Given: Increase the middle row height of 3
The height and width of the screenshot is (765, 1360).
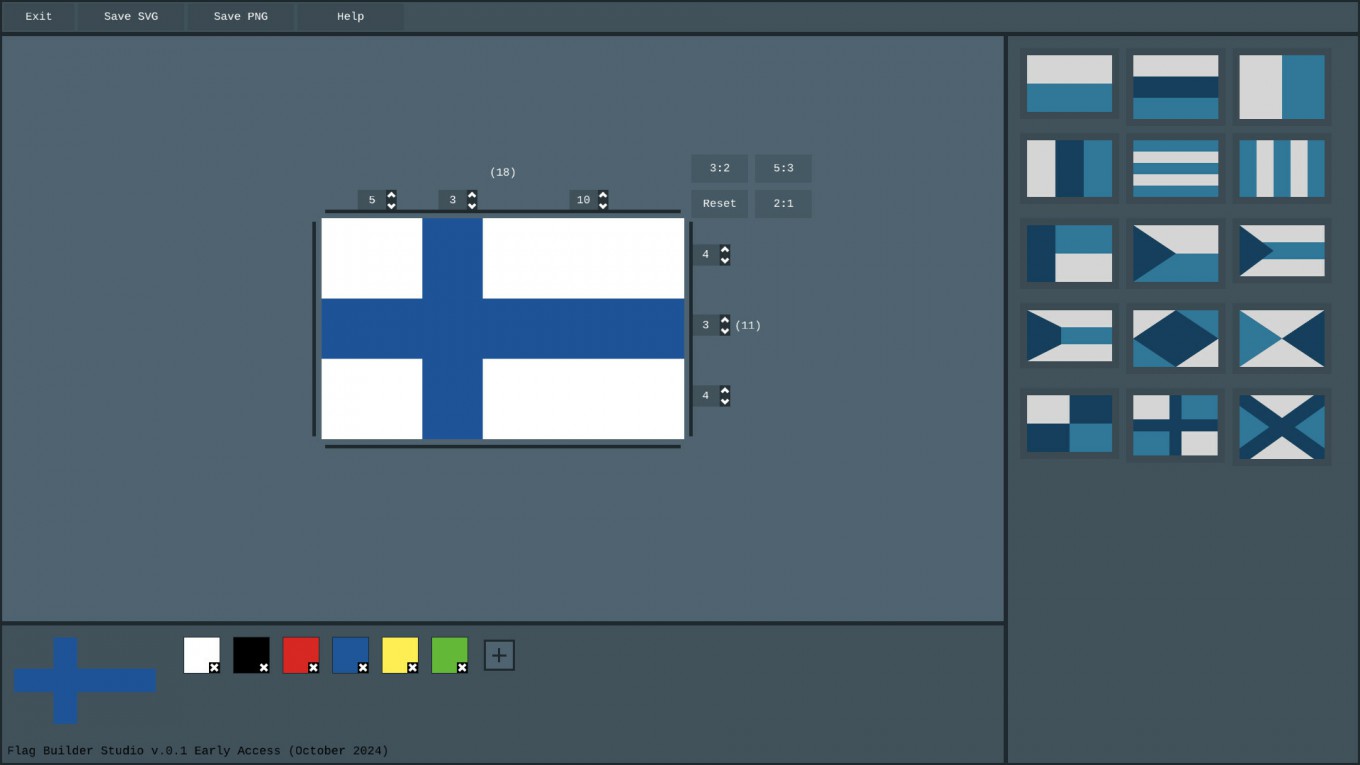Looking at the screenshot, I should click(x=725, y=320).
